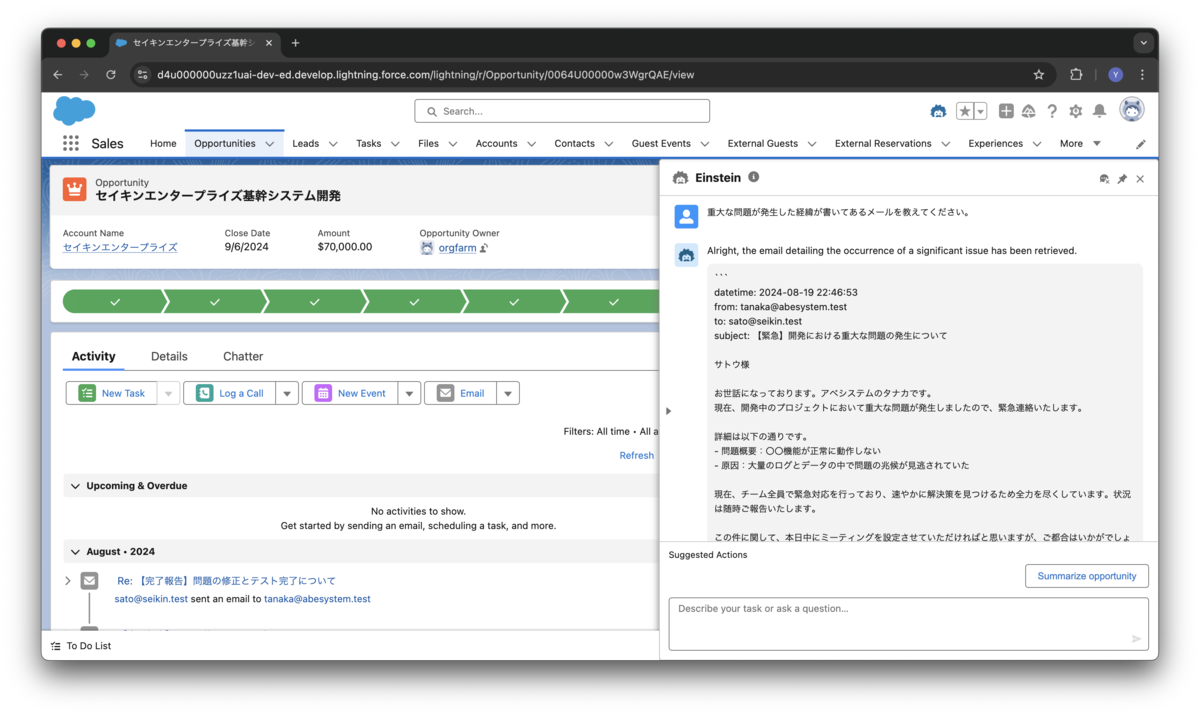The height and width of the screenshot is (715, 1200).
Task: Open the Guest Events tab
Action: (x=661, y=143)
